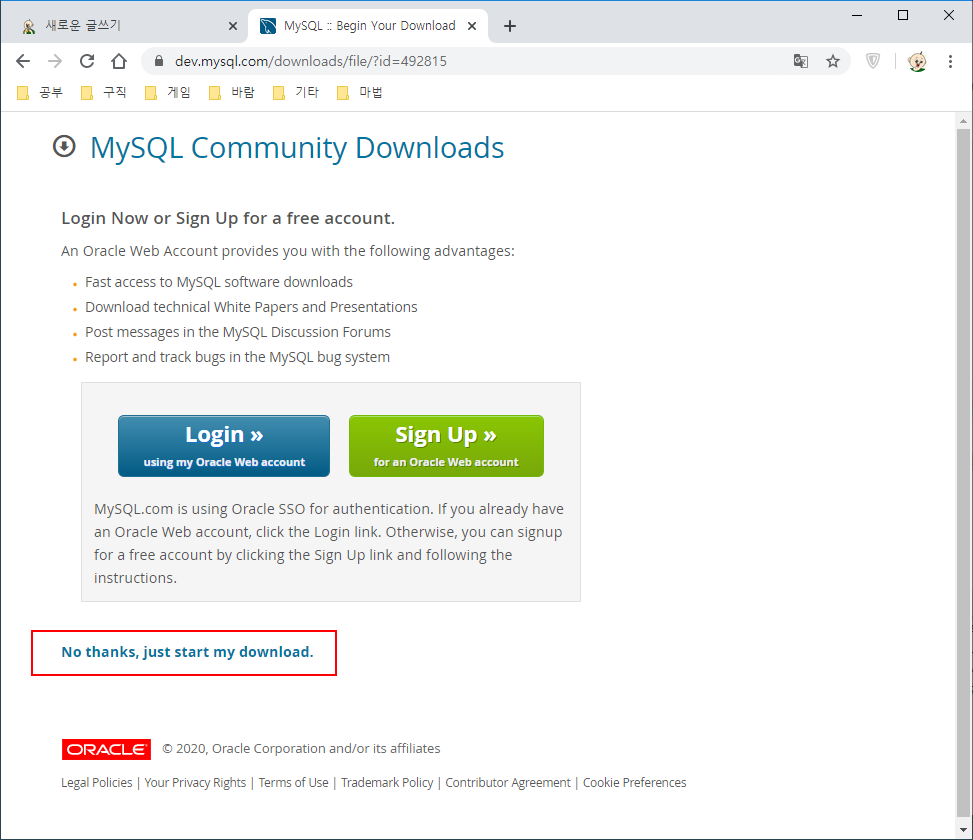Screen dimensions: 973x840
Task: Minimize the Chrome window
Action: pyautogui.click(x=857, y=16)
